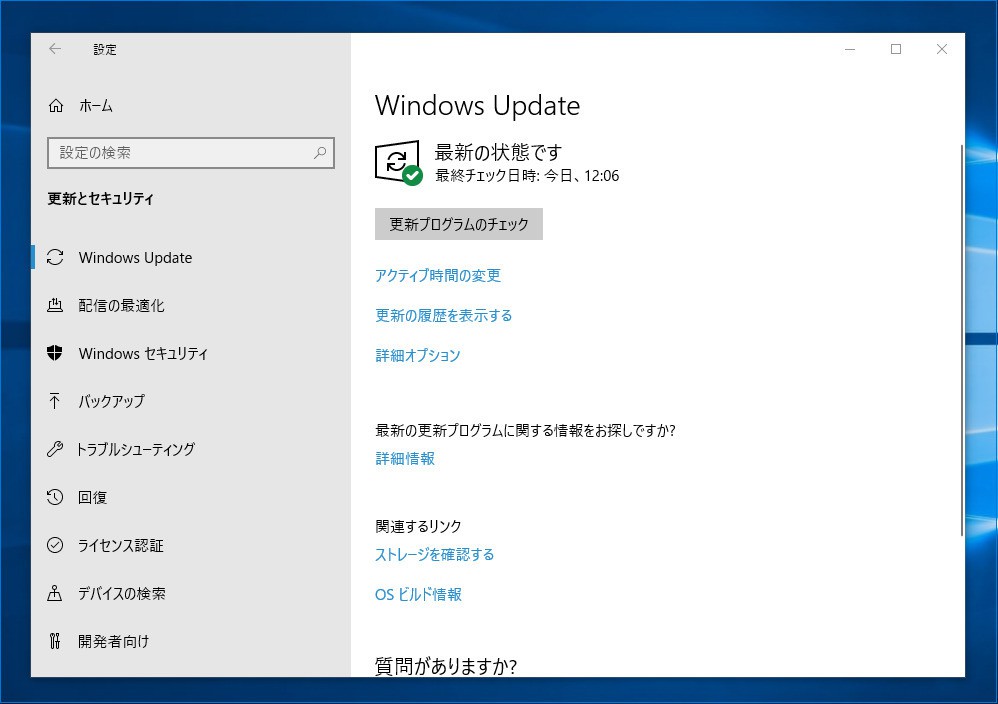
Task: Click the 詳細情報 link
Action: tap(405, 458)
